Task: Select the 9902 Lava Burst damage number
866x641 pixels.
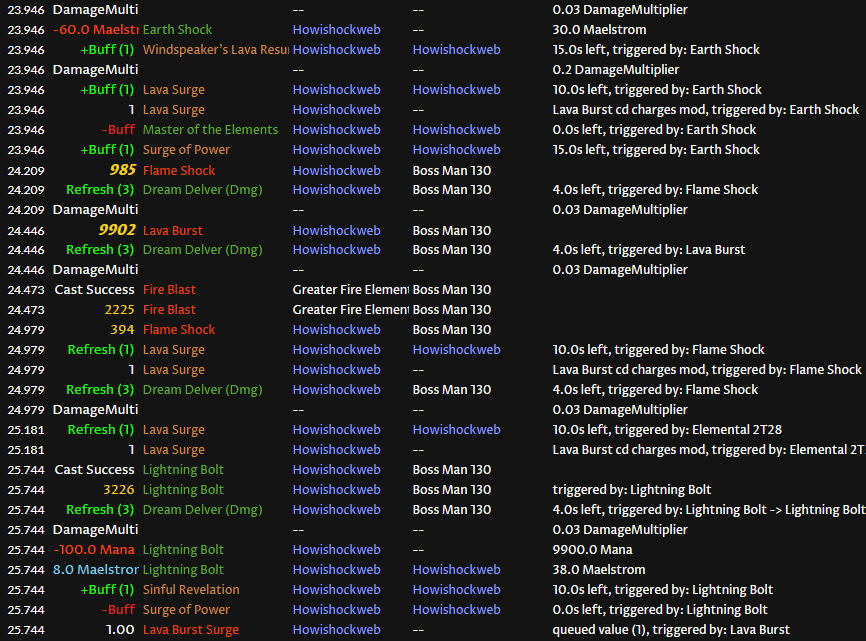Action: tap(117, 230)
